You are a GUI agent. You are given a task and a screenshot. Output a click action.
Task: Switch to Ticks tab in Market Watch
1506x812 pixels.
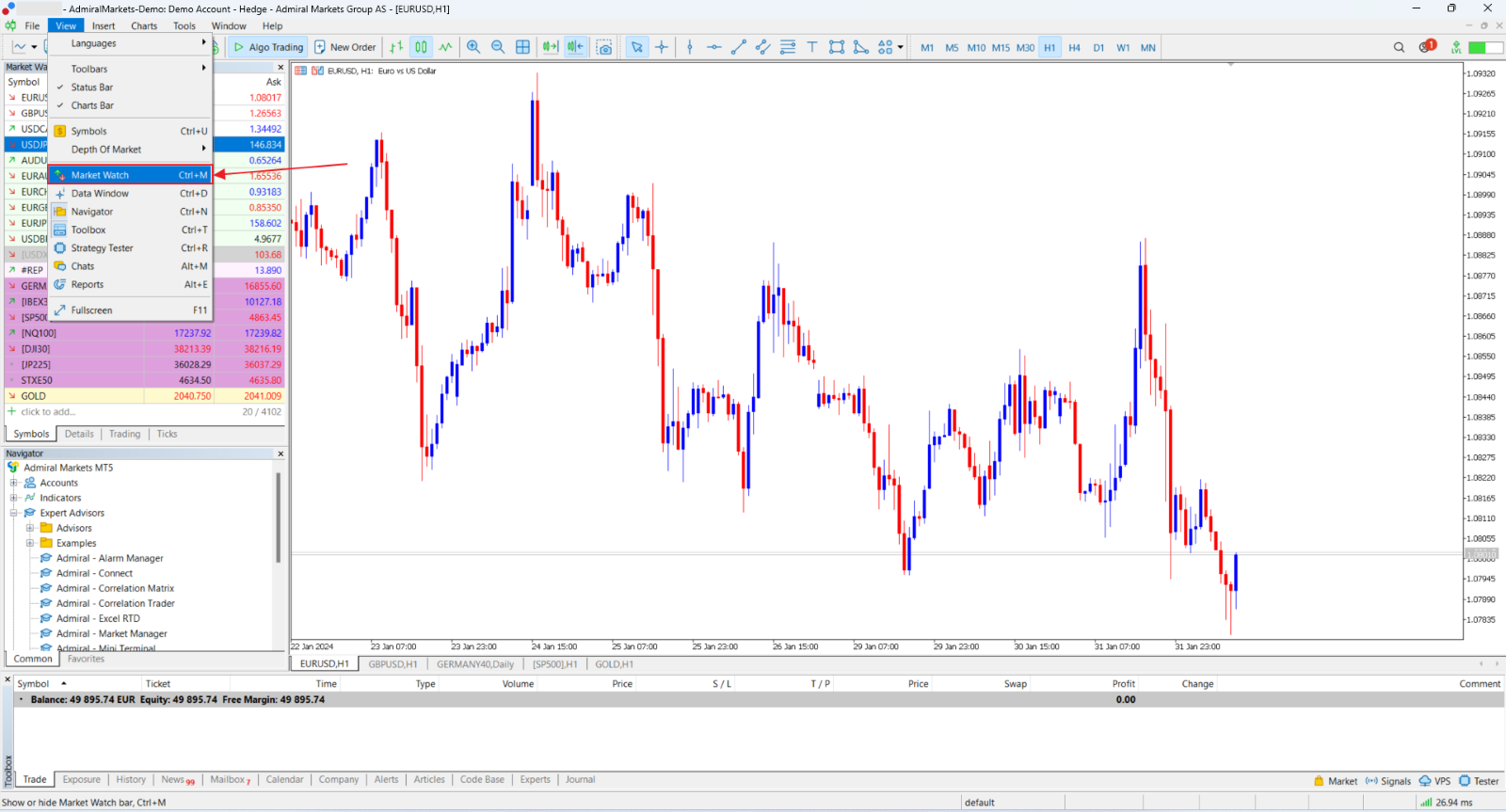click(x=167, y=434)
